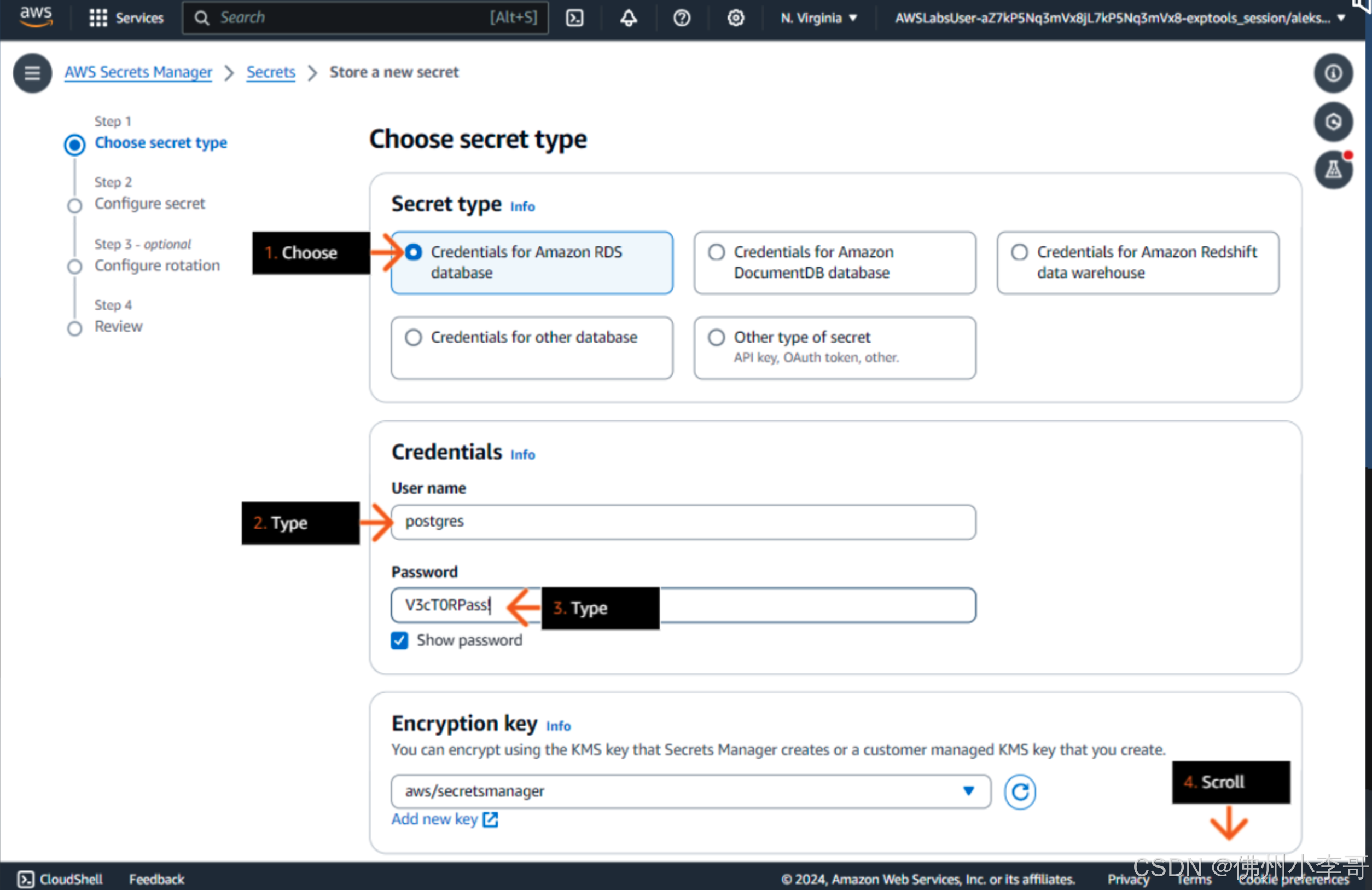Open the notifications bell
The height and width of the screenshot is (890, 1372).
(x=629, y=18)
